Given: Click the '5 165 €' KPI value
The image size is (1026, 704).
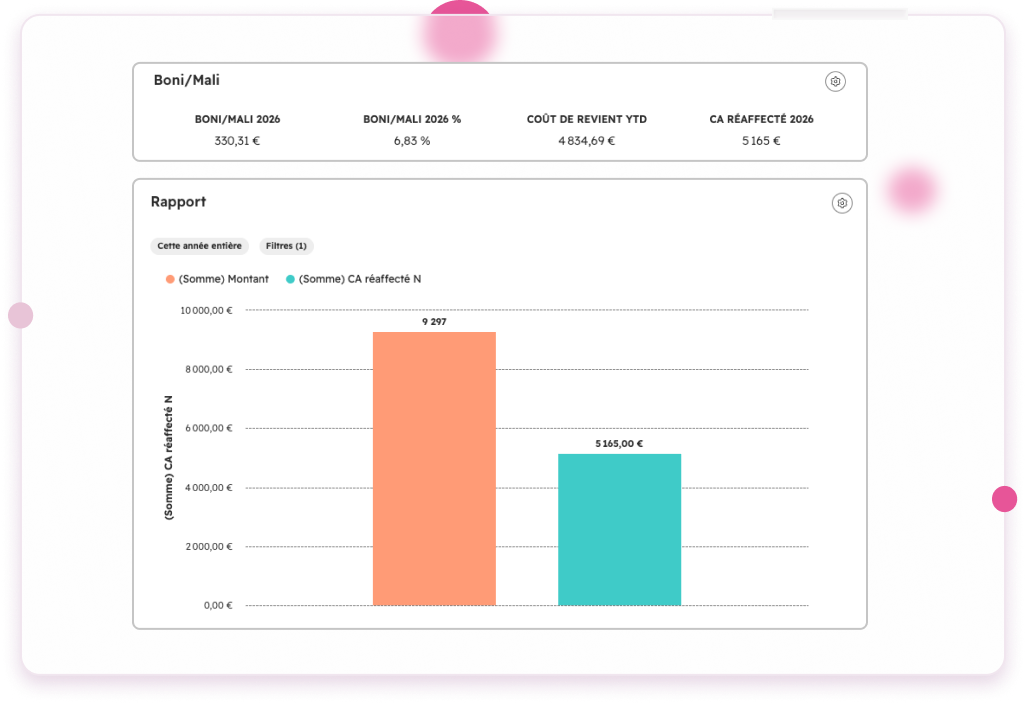Looking at the screenshot, I should pos(762,141).
